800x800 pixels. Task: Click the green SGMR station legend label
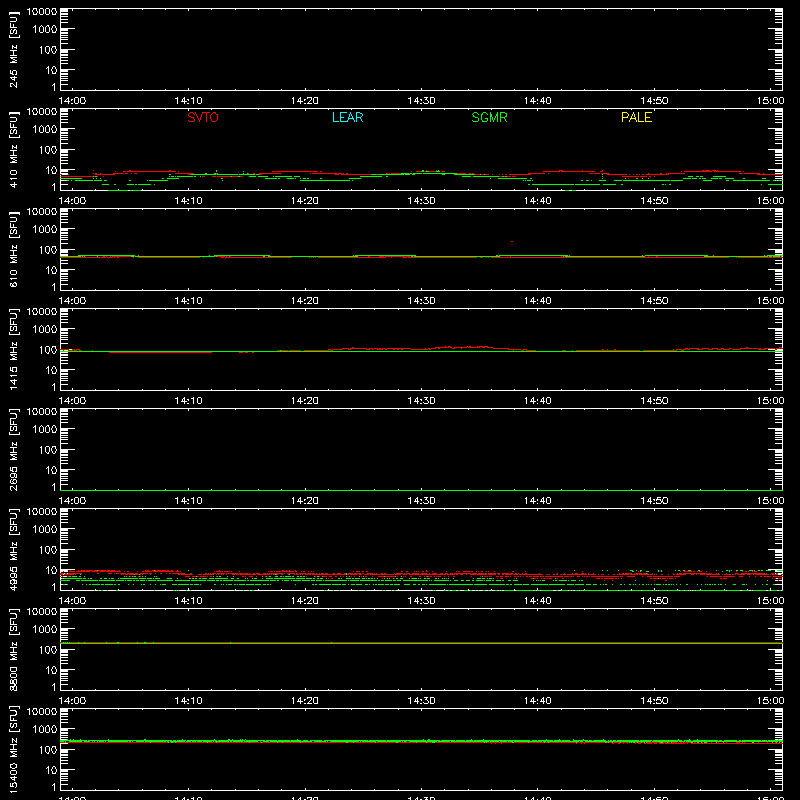click(489, 117)
